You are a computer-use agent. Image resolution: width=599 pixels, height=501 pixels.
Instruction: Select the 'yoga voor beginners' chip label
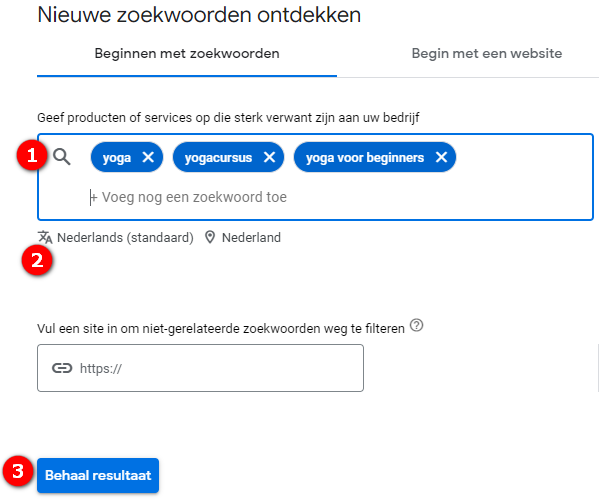point(365,157)
